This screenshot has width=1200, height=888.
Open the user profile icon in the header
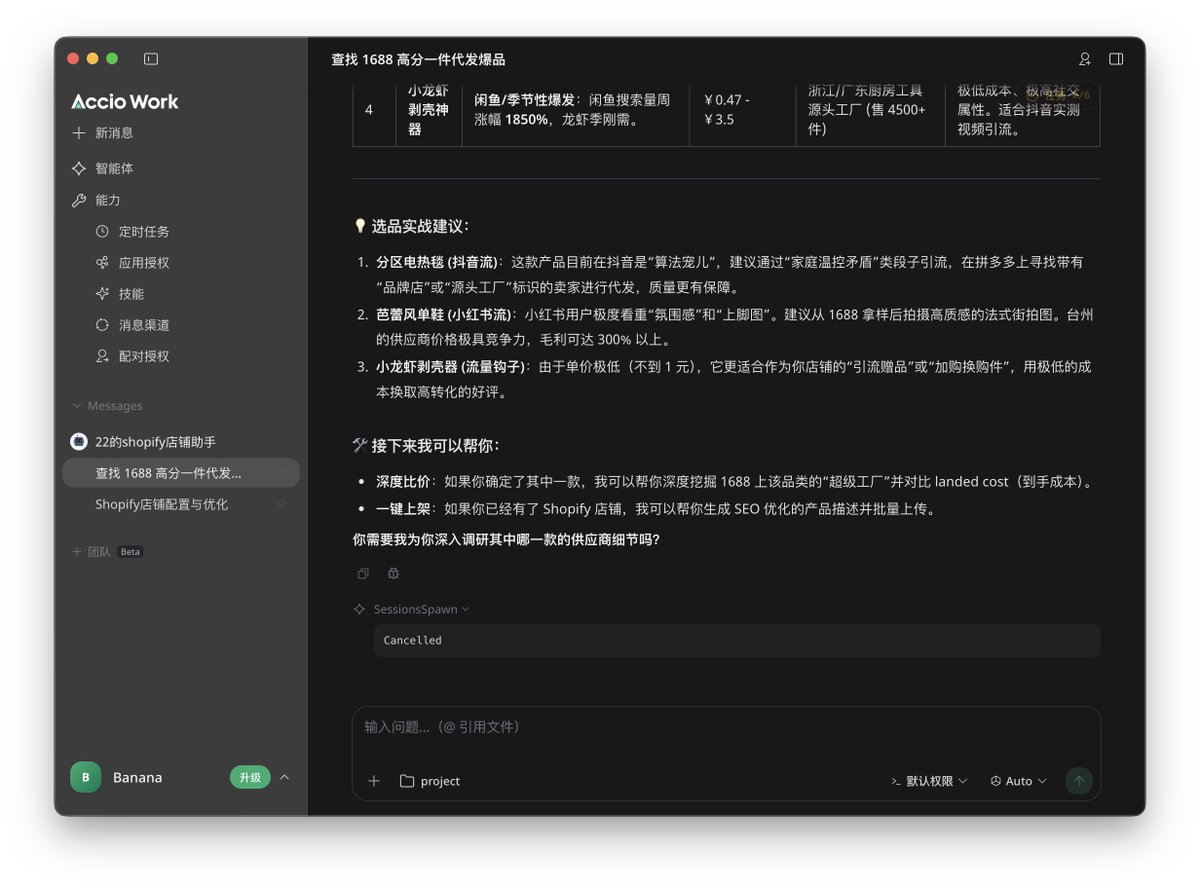(1085, 59)
